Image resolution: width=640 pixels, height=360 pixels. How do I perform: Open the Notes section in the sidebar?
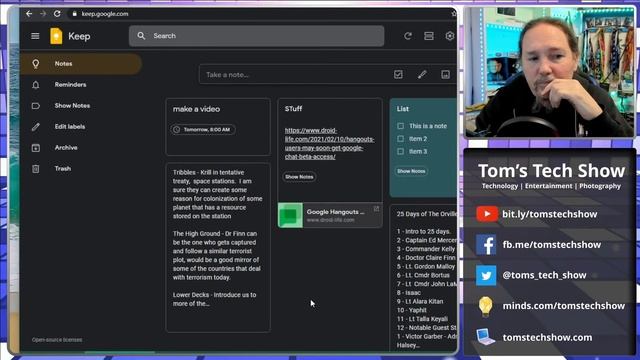pyautogui.click(x=81, y=64)
